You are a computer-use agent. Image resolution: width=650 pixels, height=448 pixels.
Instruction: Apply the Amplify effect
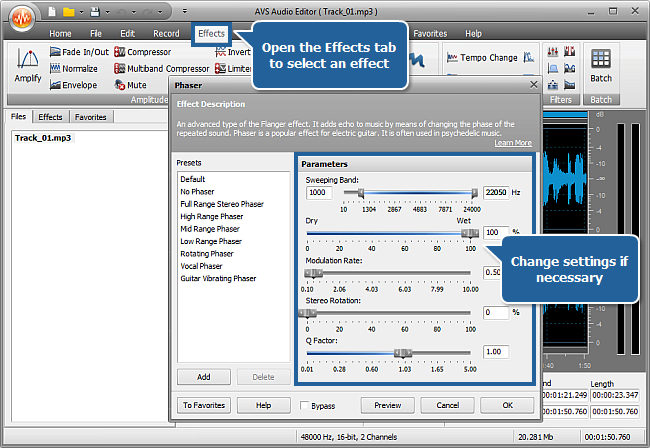click(28, 65)
